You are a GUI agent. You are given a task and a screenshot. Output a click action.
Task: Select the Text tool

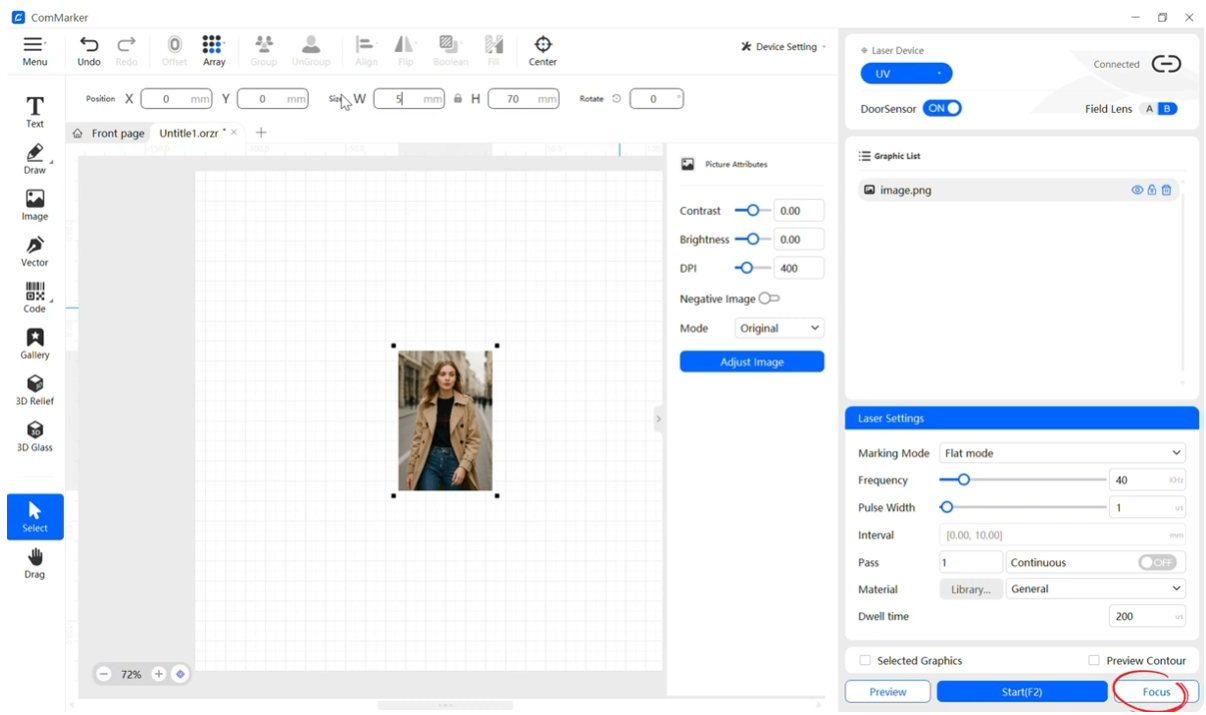tap(35, 110)
